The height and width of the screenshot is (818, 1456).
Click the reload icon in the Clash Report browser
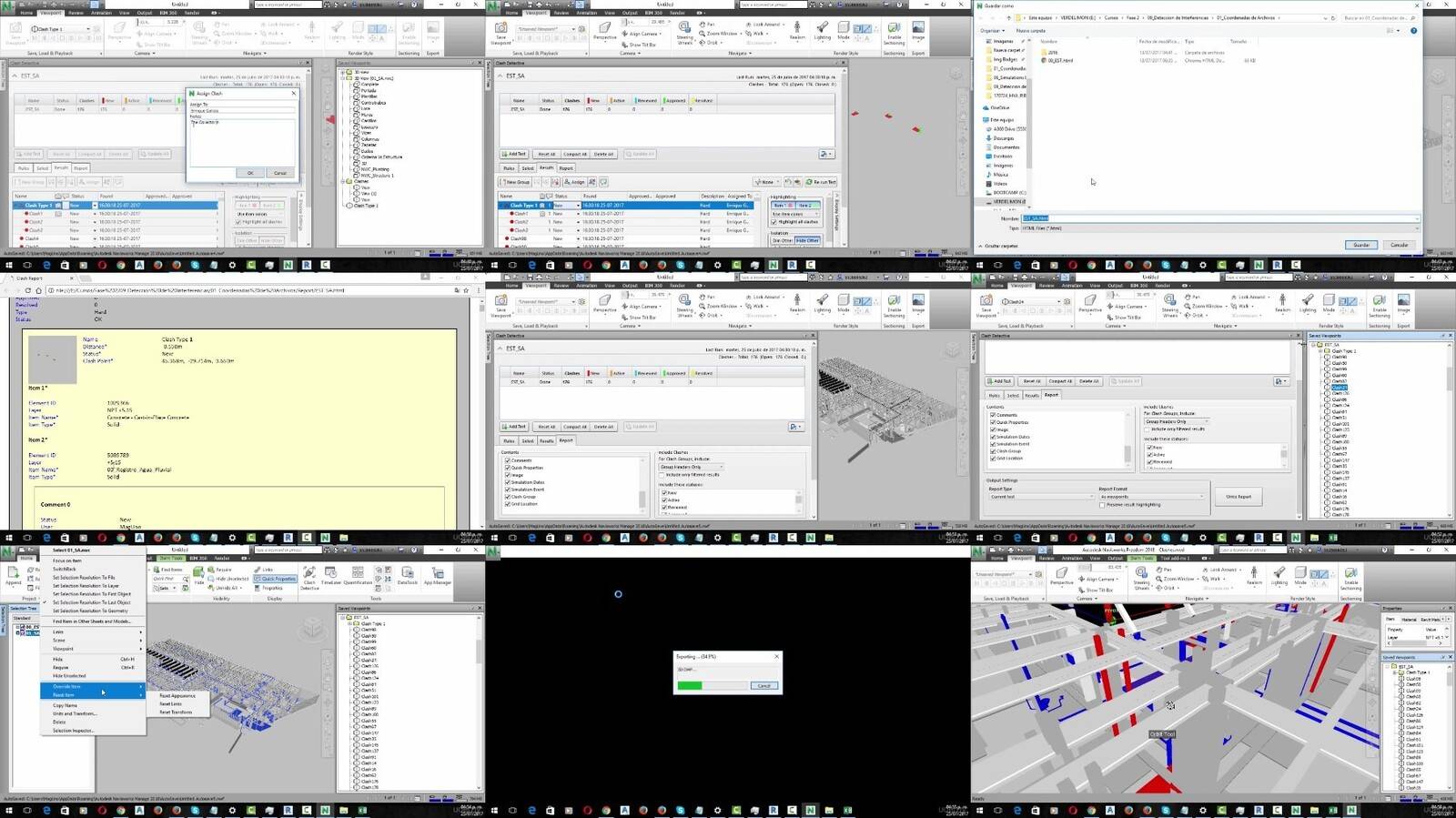coord(28,290)
